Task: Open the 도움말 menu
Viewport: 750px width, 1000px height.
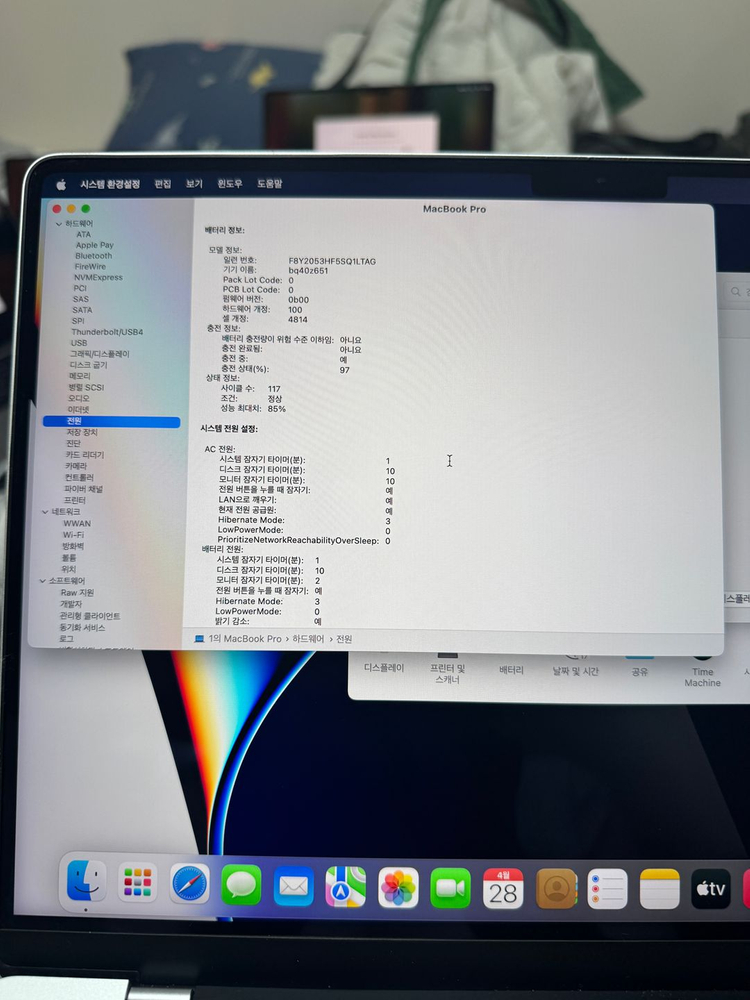Action: coord(269,184)
